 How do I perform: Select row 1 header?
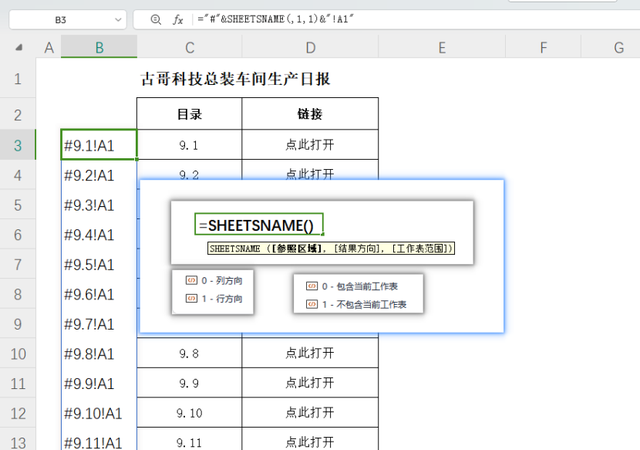click(18, 78)
